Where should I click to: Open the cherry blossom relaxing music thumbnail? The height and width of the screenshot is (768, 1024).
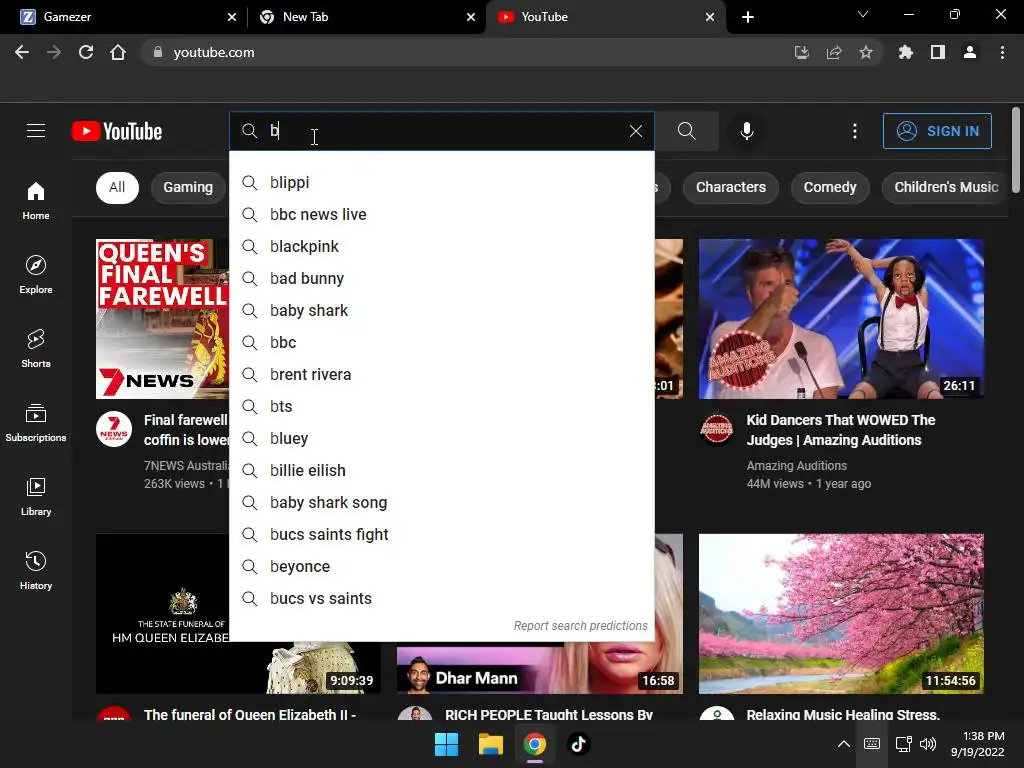click(841, 614)
